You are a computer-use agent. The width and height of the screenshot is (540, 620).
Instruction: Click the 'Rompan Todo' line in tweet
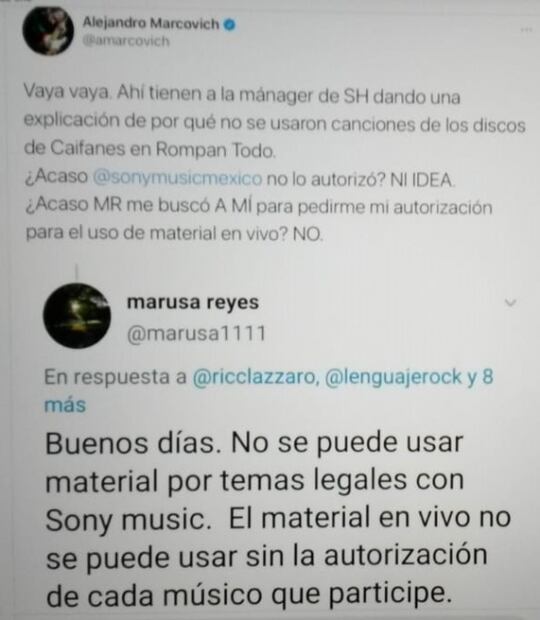point(150,149)
